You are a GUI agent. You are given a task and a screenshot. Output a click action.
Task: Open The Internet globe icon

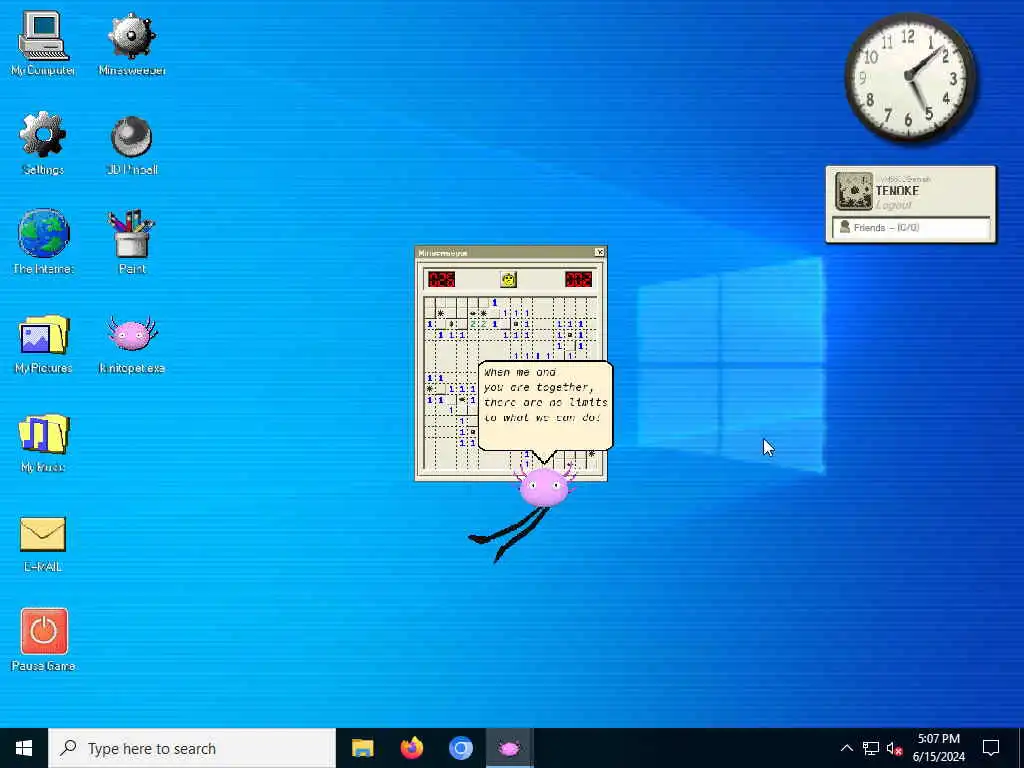43,242
